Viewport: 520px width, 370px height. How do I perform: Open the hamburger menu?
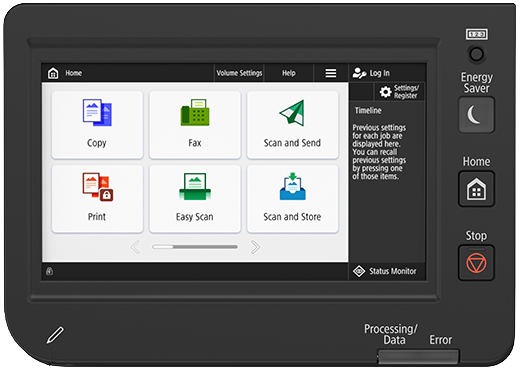coord(331,73)
